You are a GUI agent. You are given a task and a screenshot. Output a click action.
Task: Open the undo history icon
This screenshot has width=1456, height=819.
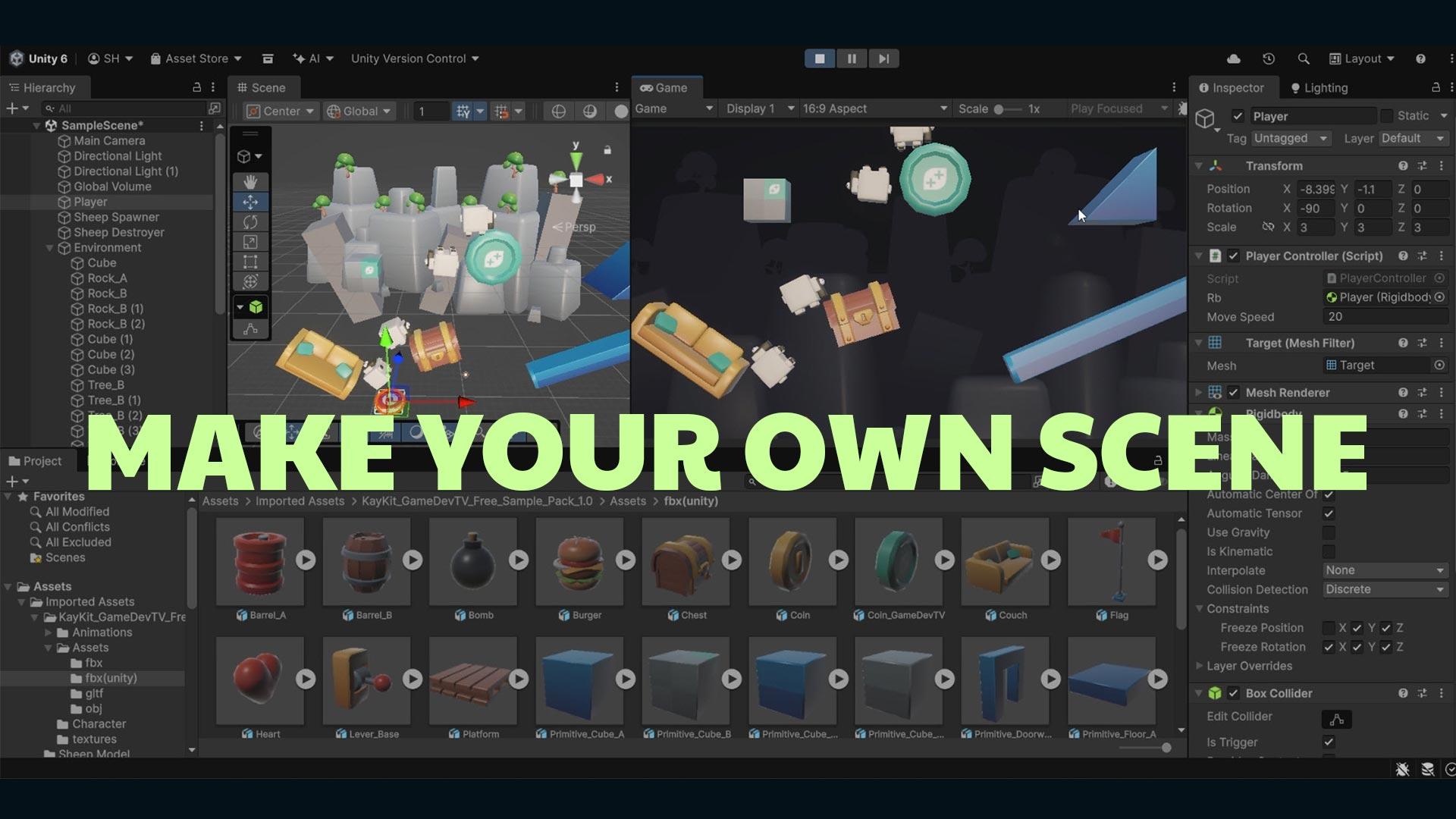pyautogui.click(x=1269, y=58)
